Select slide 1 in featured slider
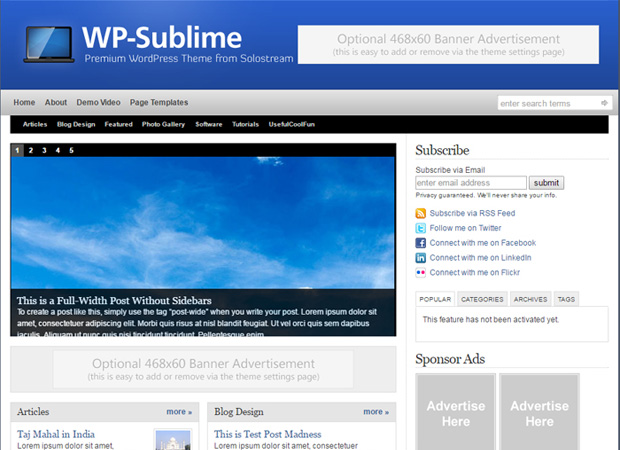Viewport: 620px width, 450px height. click(x=17, y=150)
